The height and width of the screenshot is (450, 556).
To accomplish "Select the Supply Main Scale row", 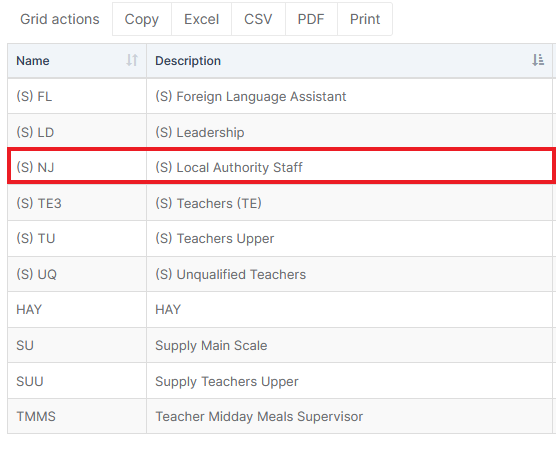I will point(282,345).
